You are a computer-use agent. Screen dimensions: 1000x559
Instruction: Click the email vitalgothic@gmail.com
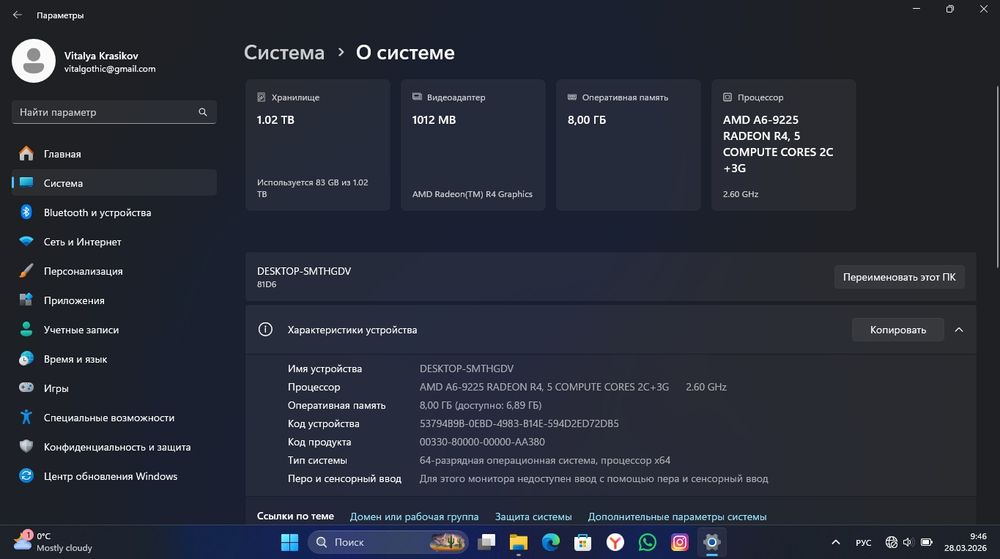[110, 69]
